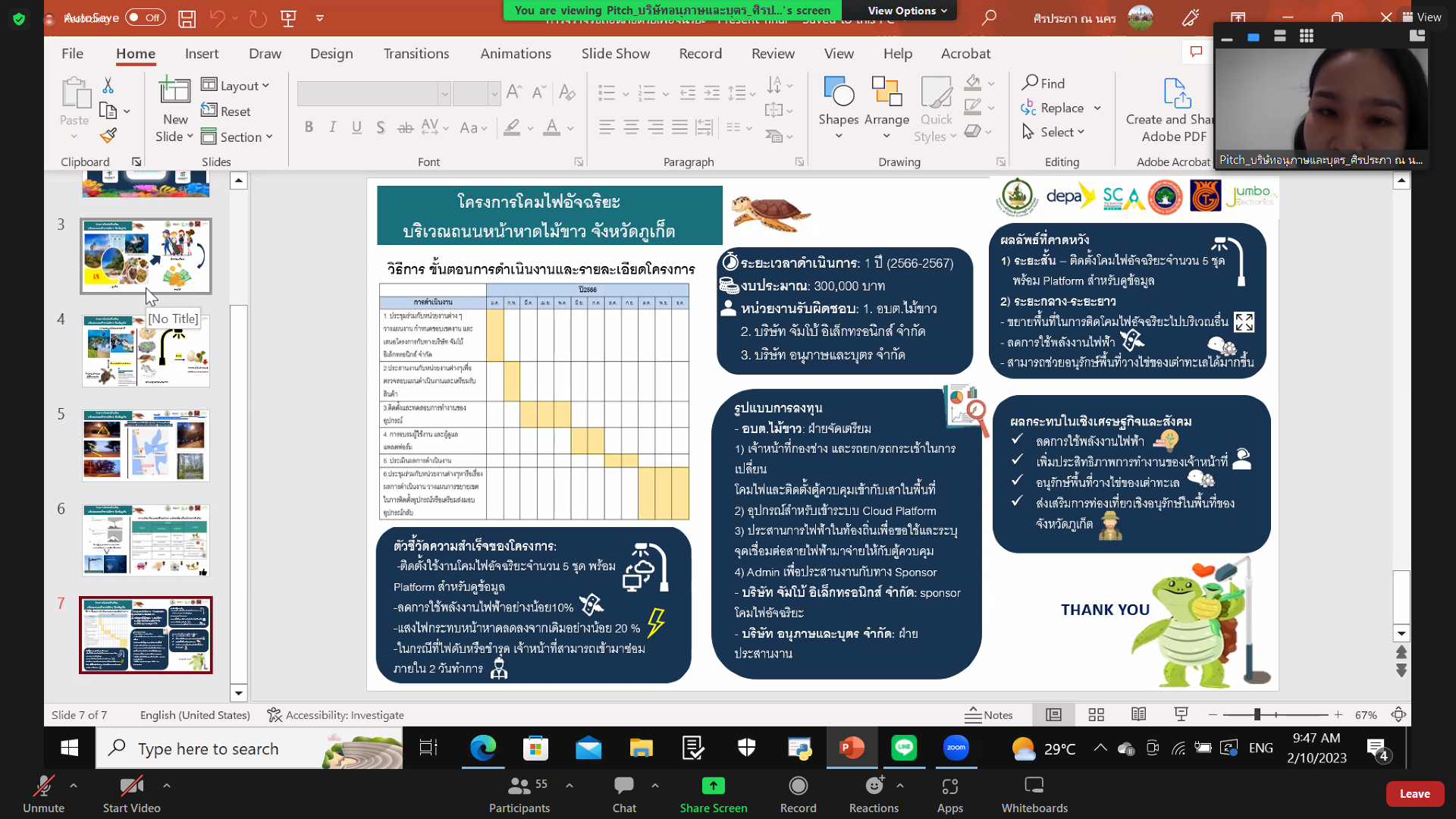The image size is (1456, 819).
Task: Open the View Options dropdown
Action: click(907, 11)
